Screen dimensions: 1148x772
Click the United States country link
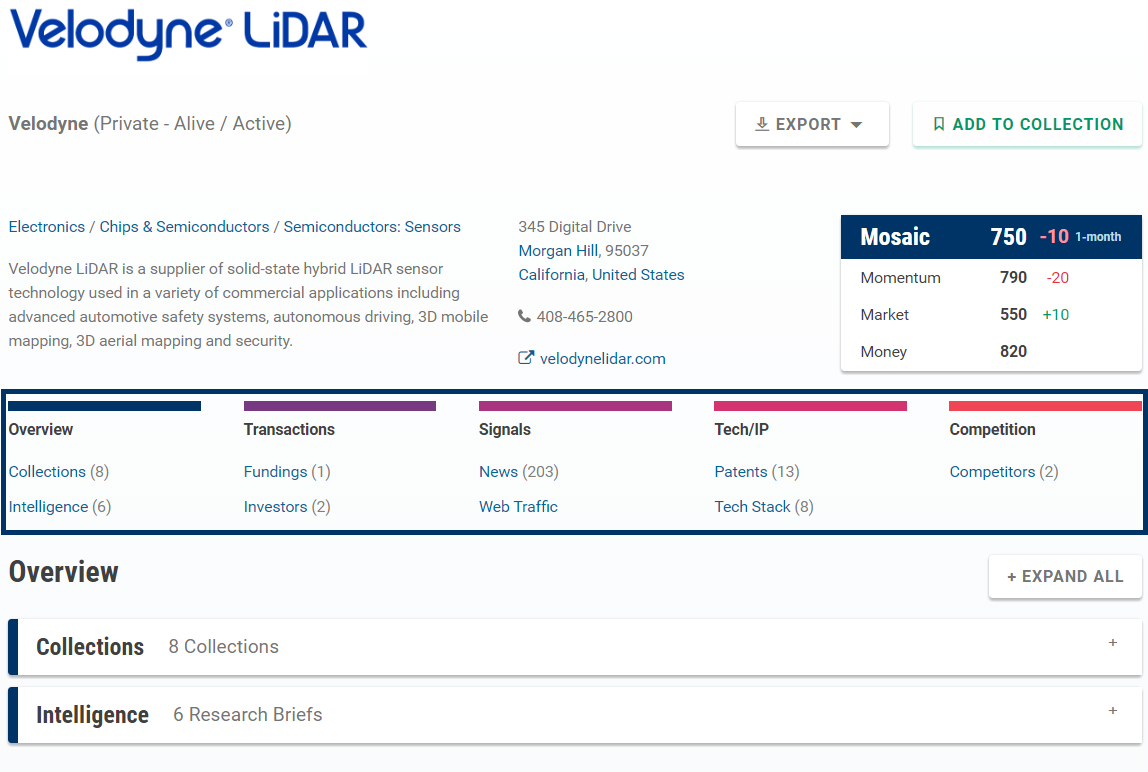638,275
